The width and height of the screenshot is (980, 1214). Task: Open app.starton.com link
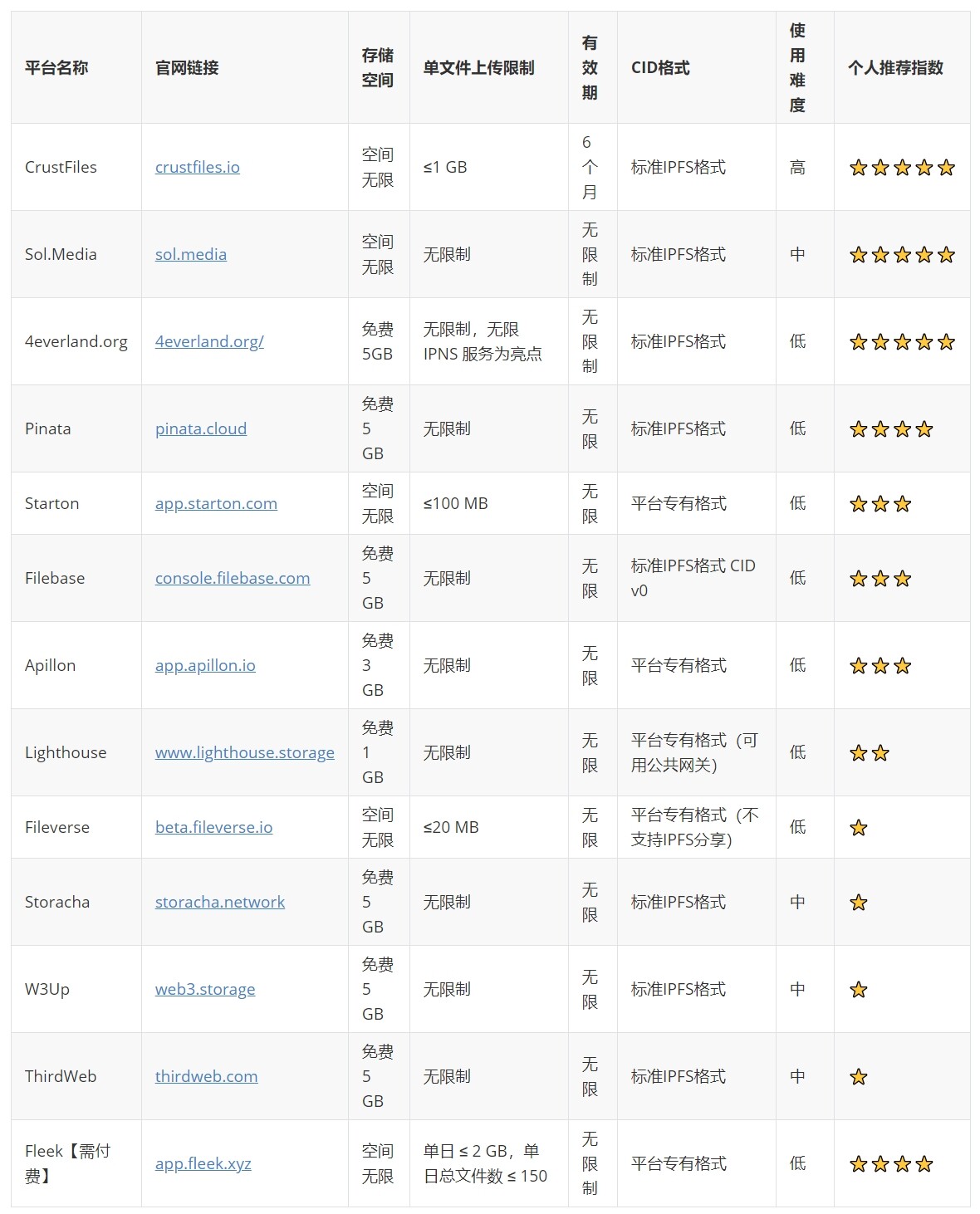point(216,503)
